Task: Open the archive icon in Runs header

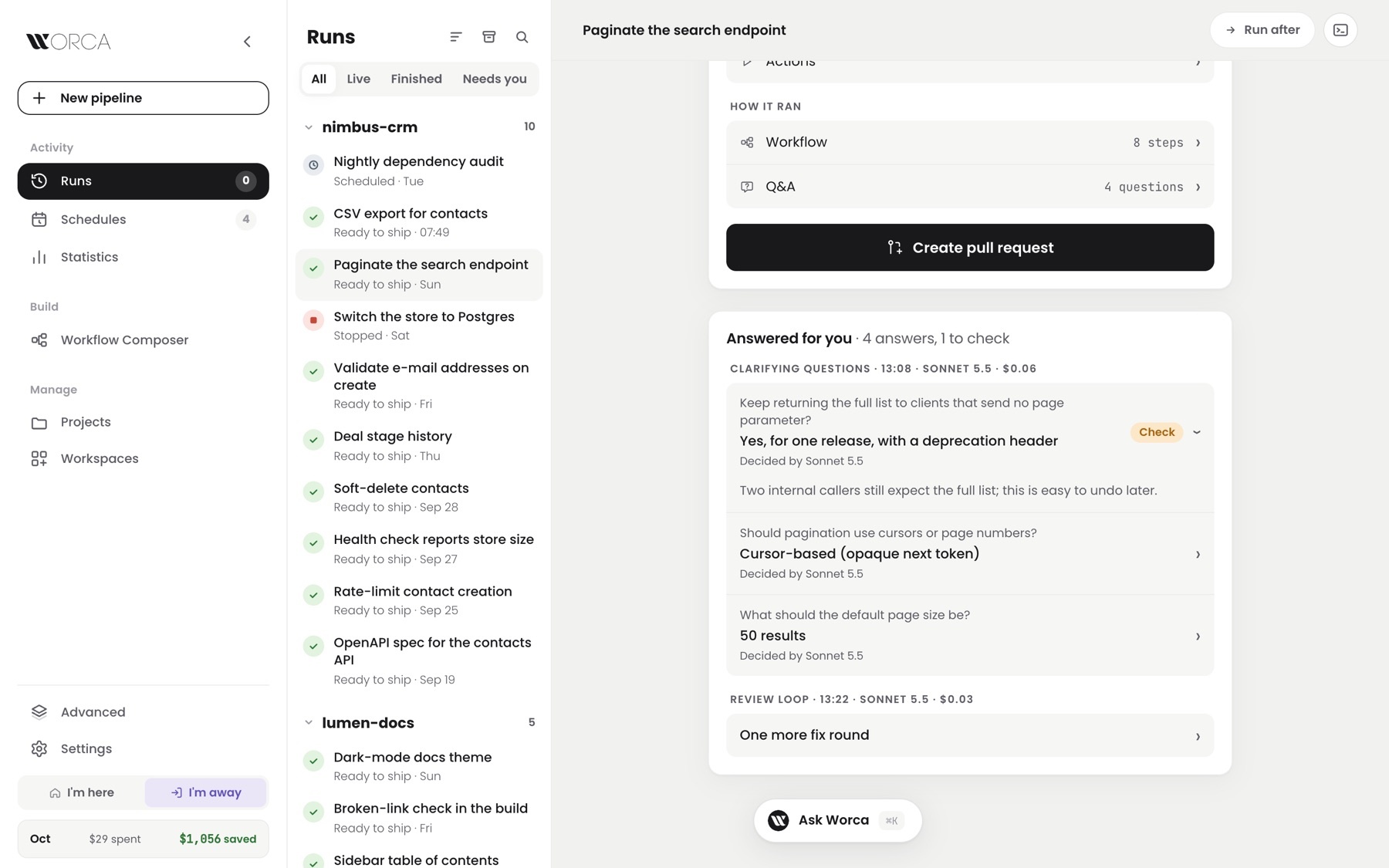Action: pos(489,37)
